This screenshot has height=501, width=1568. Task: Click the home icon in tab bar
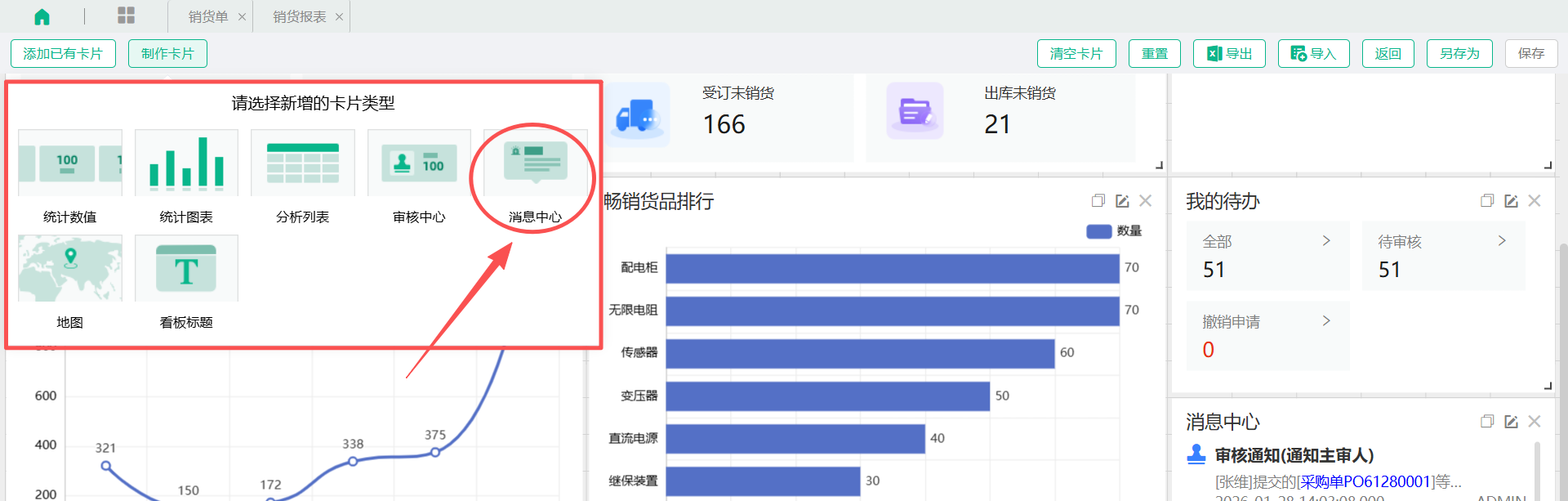(x=42, y=16)
